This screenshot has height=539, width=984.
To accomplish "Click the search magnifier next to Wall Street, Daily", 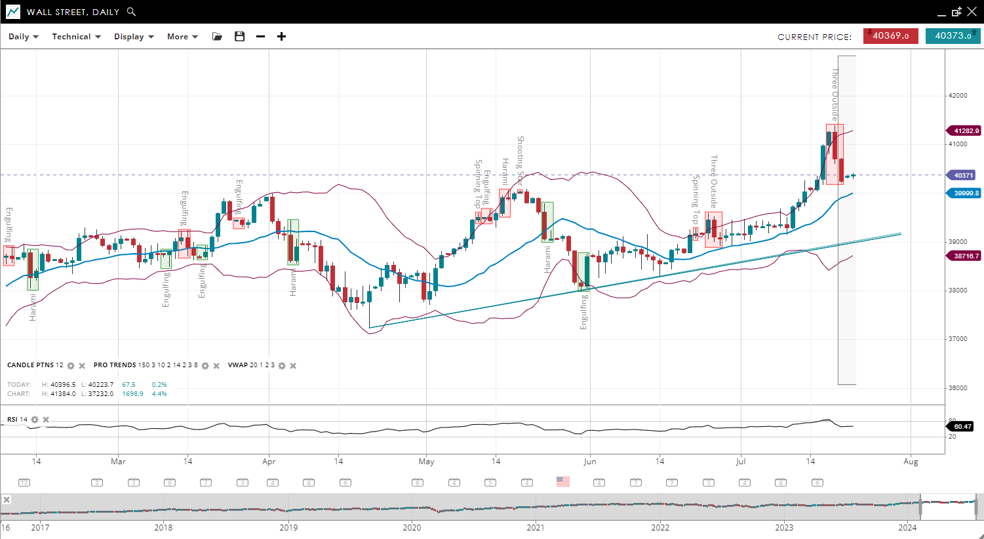I will 132,12.
